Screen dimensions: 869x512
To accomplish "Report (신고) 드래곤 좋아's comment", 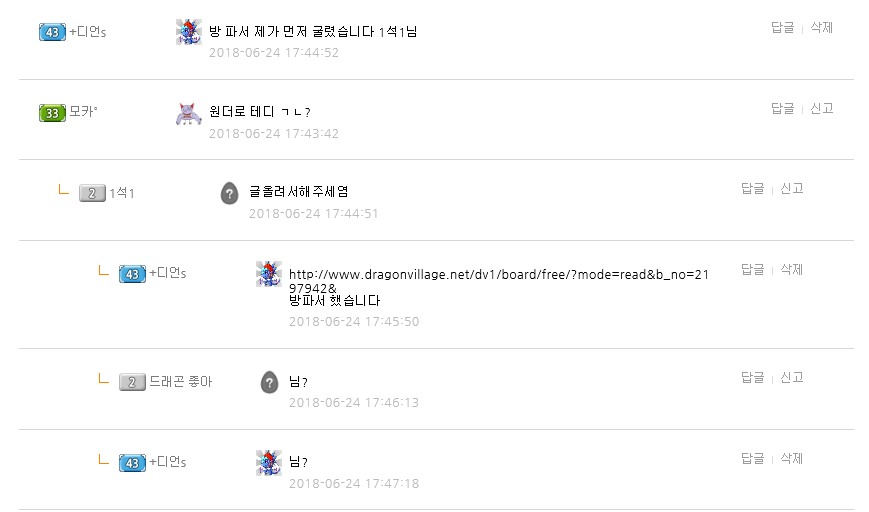I will pyautogui.click(x=791, y=377).
